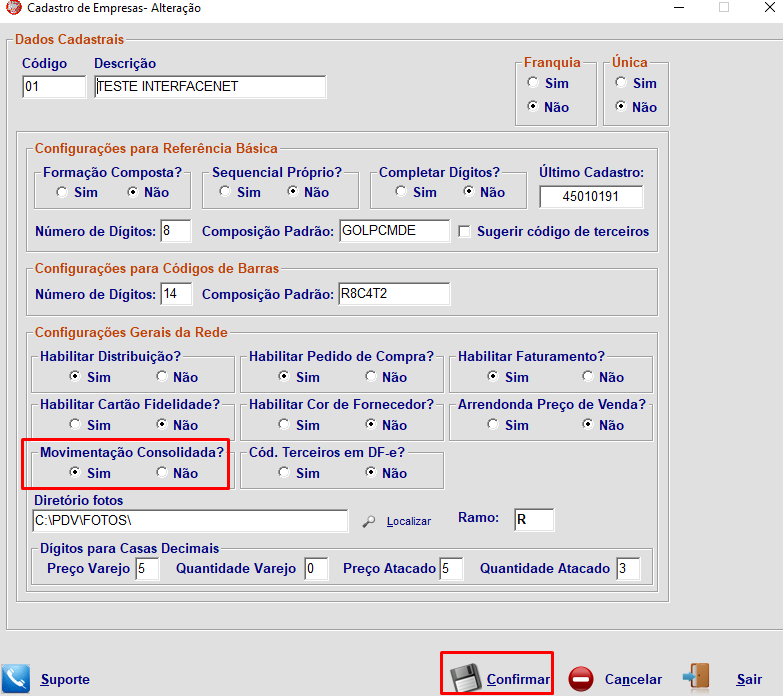The height and width of the screenshot is (696, 783).
Task: Click the Último Cadastro field 45010191
Action: [591, 197]
